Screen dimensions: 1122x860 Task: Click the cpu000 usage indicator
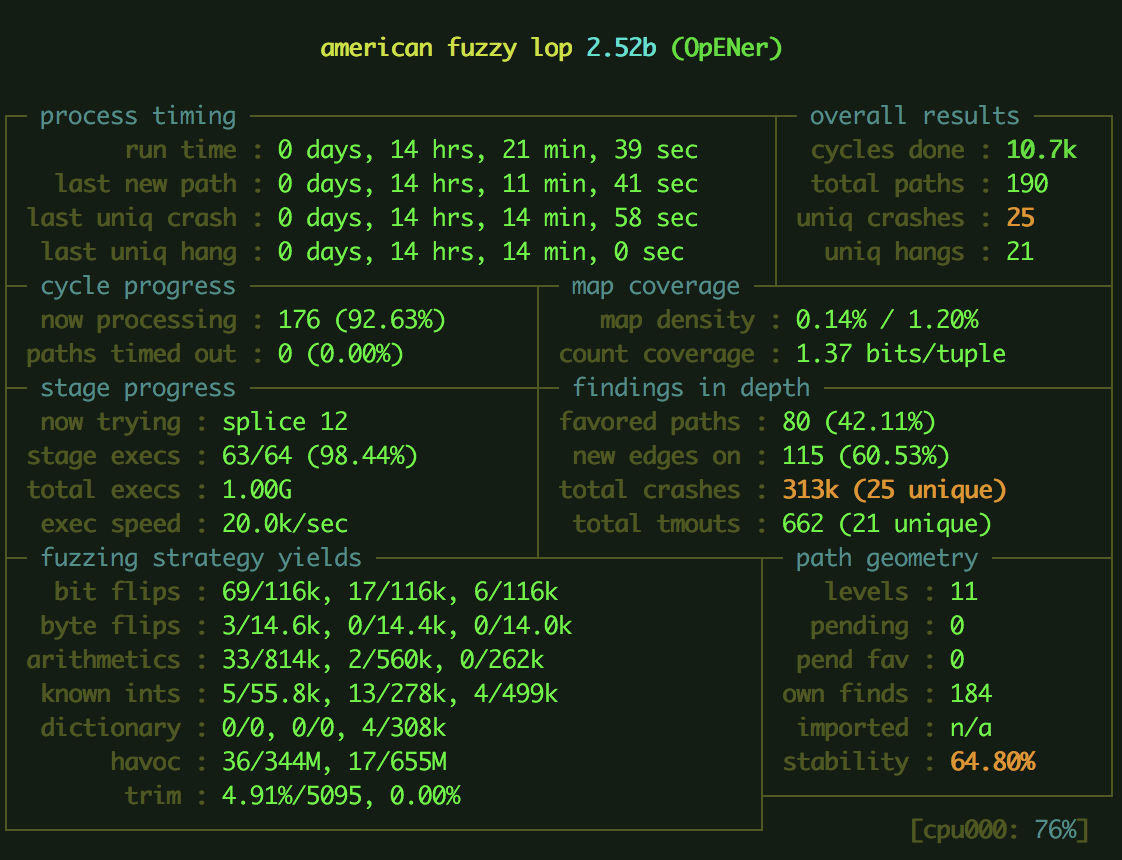tap(1000, 829)
